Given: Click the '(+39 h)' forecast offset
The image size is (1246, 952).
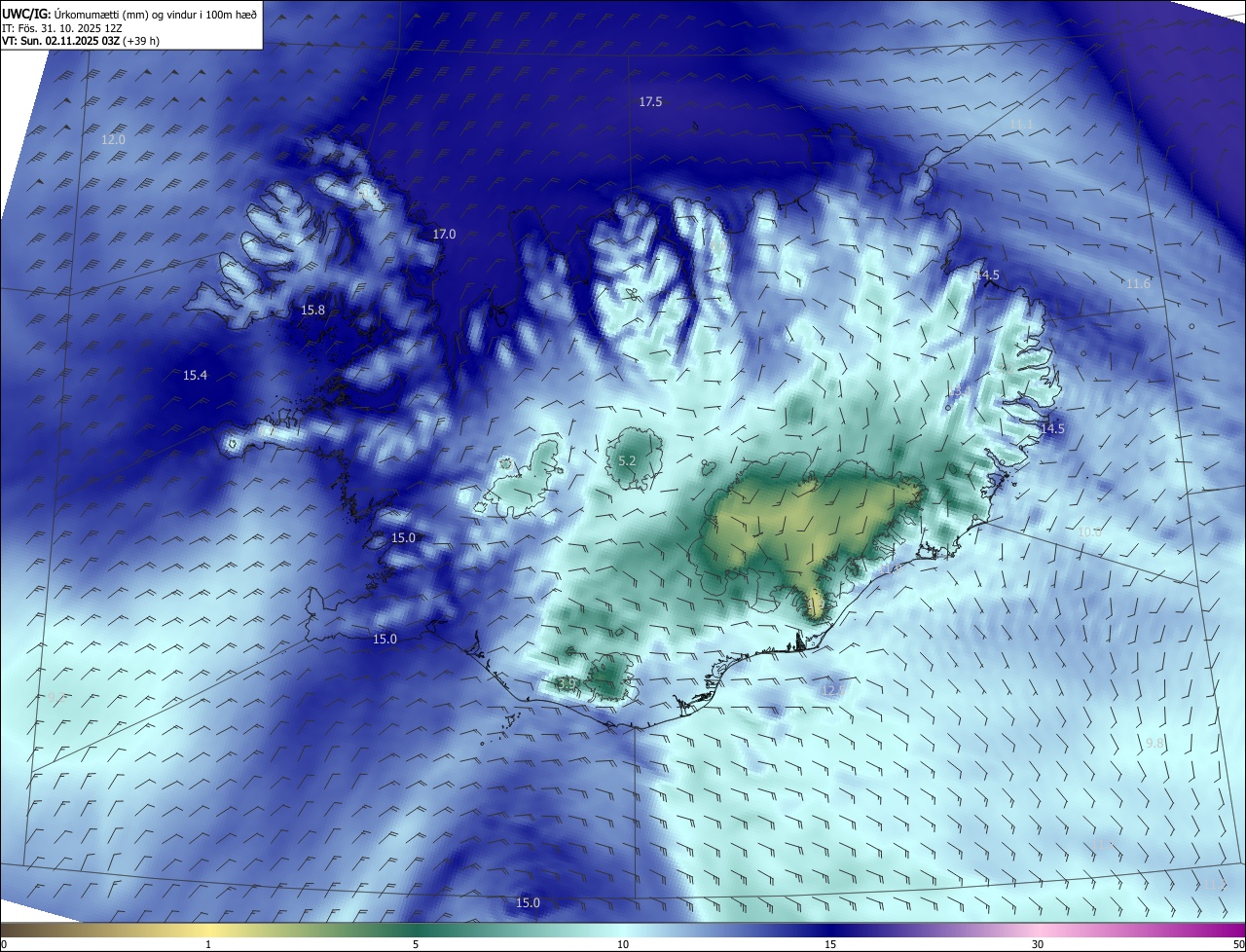Looking at the screenshot, I should pyautogui.click(x=141, y=41).
